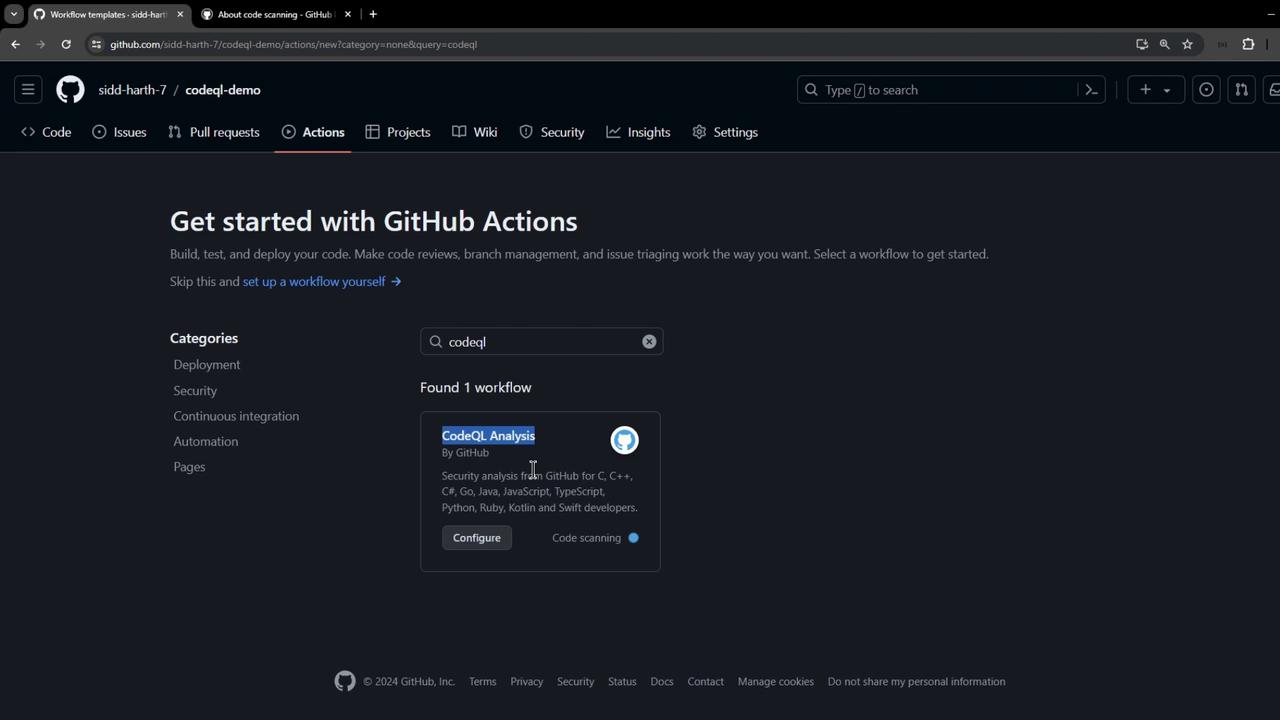The image size is (1280, 720).
Task: Focus the codeql workflow search field
Action: 541,342
